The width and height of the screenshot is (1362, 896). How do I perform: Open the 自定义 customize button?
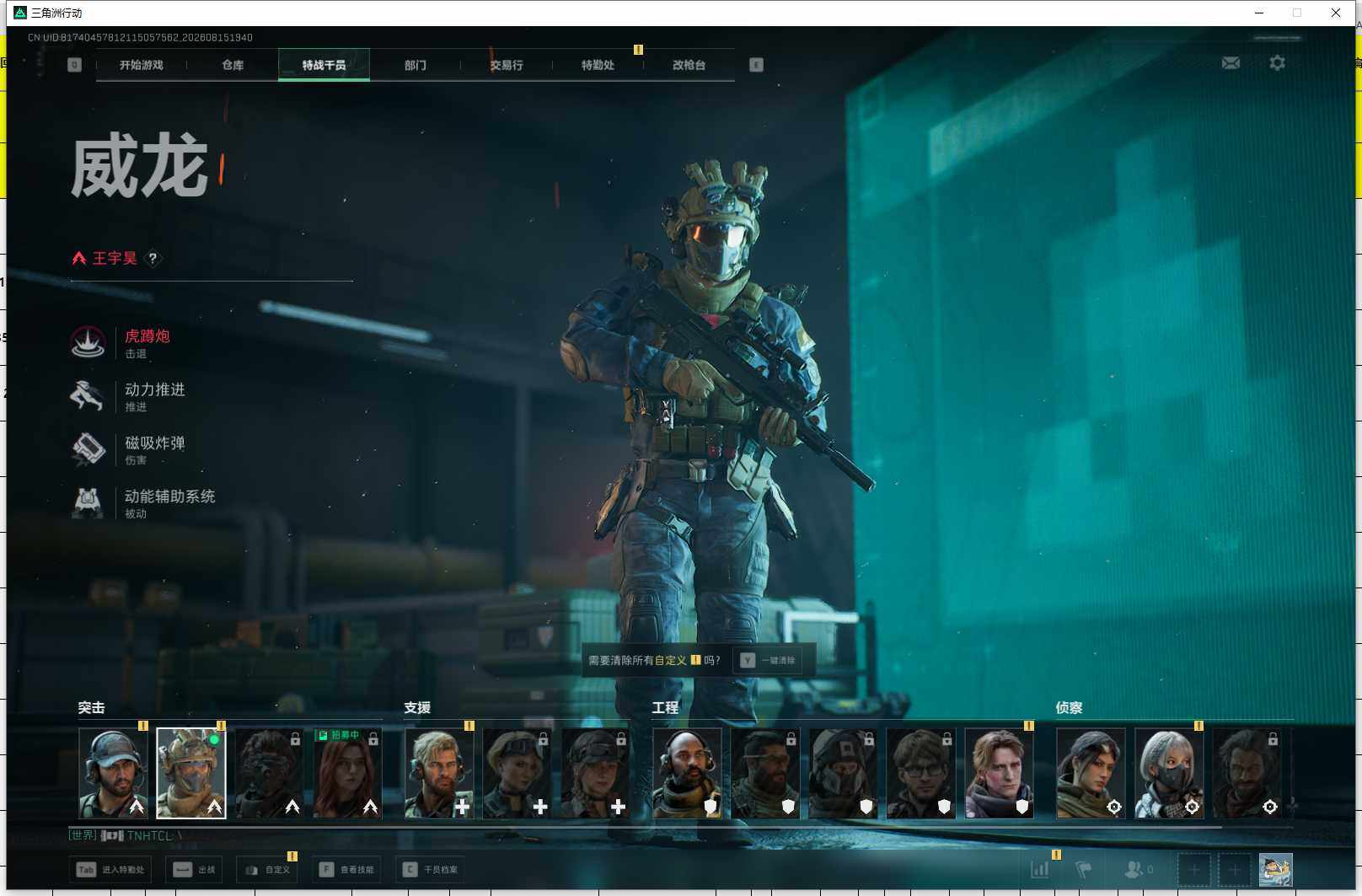point(266,870)
